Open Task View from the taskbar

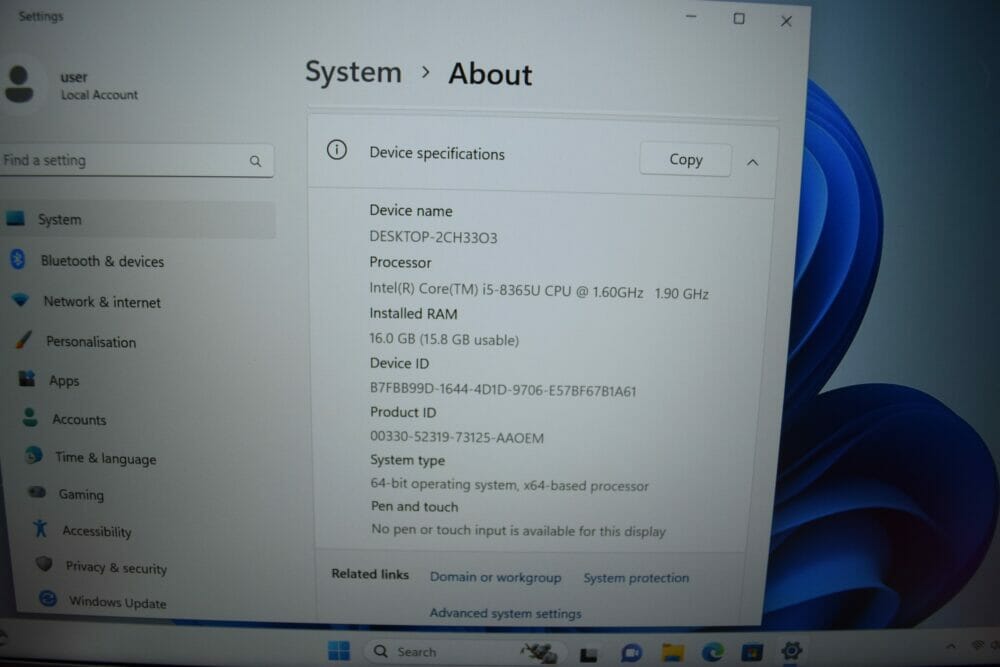[589, 654]
